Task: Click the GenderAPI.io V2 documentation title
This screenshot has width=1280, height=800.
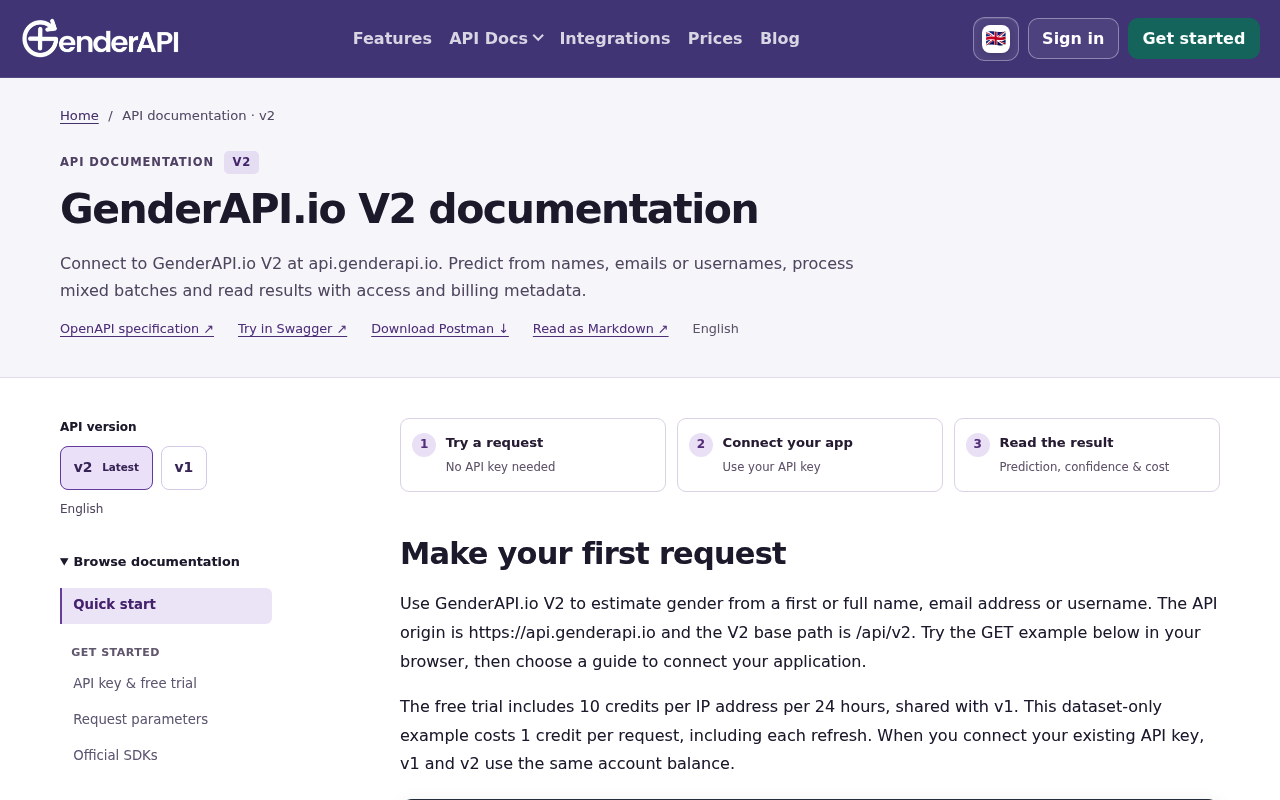Action: pyautogui.click(x=409, y=209)
